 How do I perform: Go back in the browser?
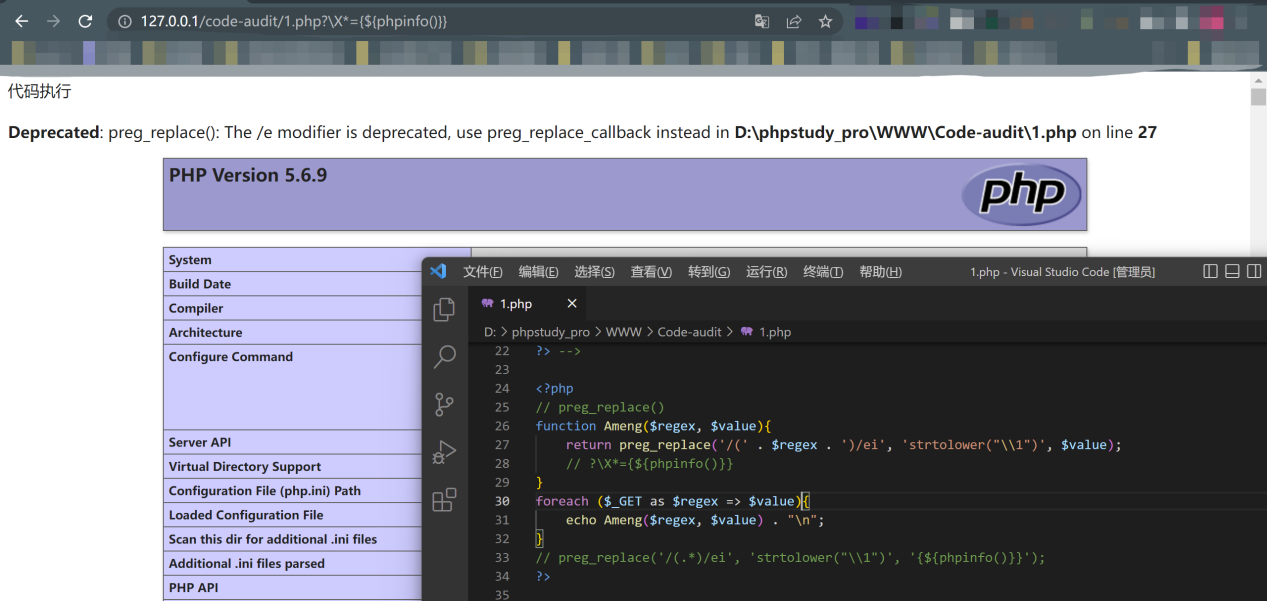(x=21, y=21)
